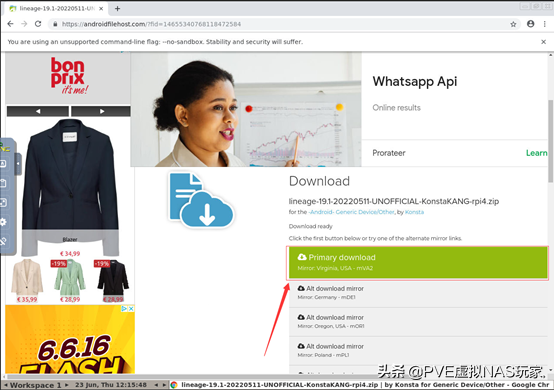Click the Workspace 1 label in taskbar
Screen dimensions: 554x390
[35, 385]
